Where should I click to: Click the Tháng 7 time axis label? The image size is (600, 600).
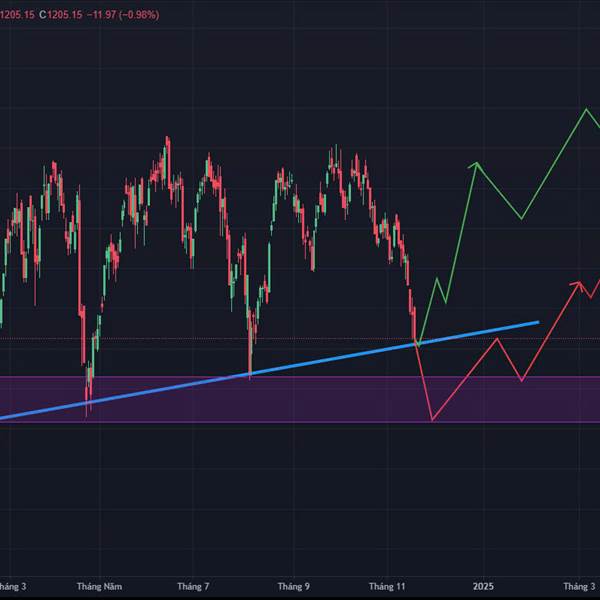click(193, 586)
